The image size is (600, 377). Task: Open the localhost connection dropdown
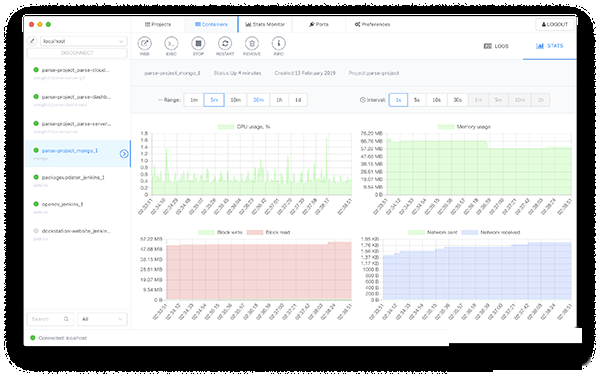[x=83, y=41]
